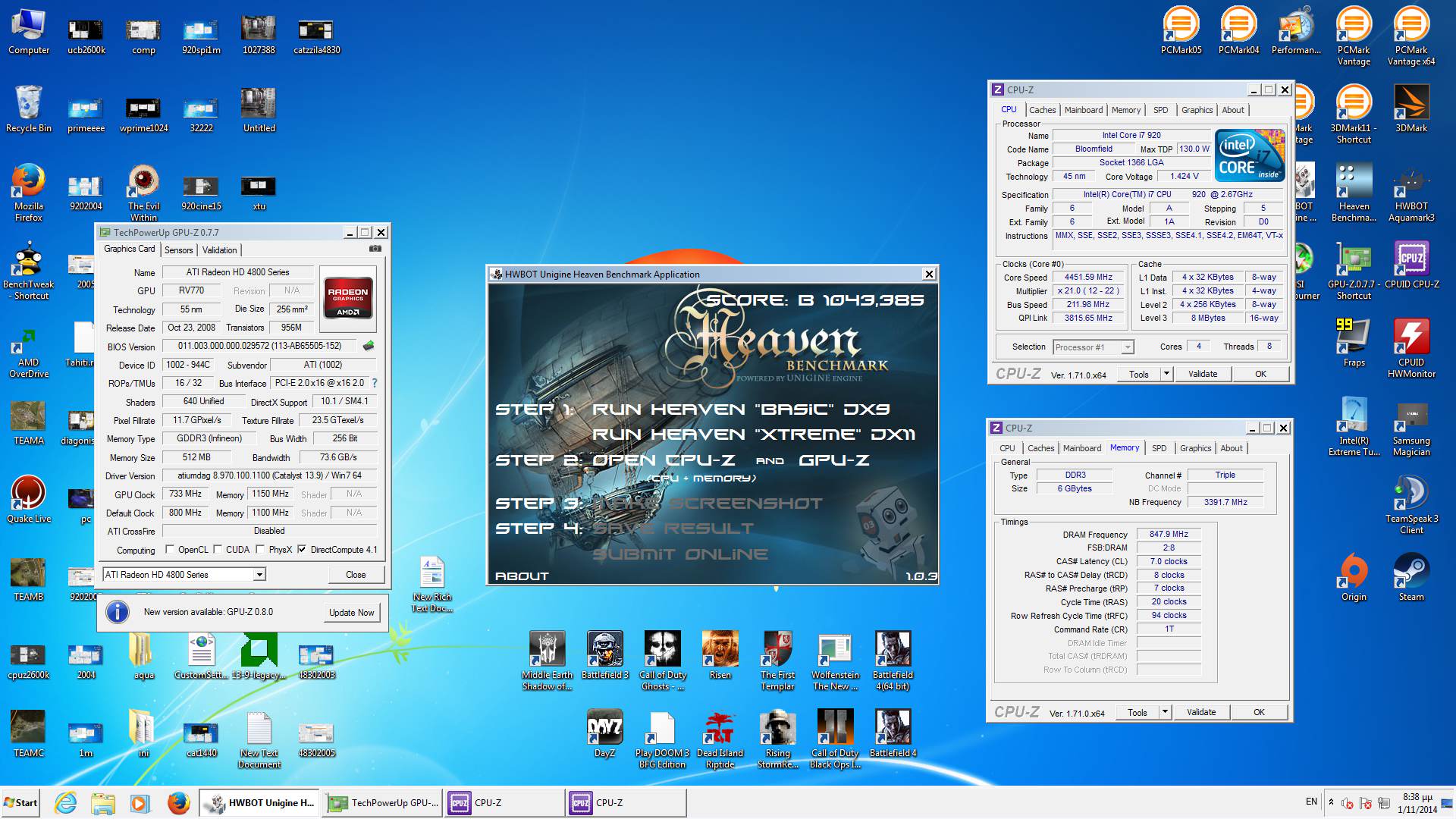Open Windows Explorer folder on taskbar

pyautogui.click(x=102, y=802)
